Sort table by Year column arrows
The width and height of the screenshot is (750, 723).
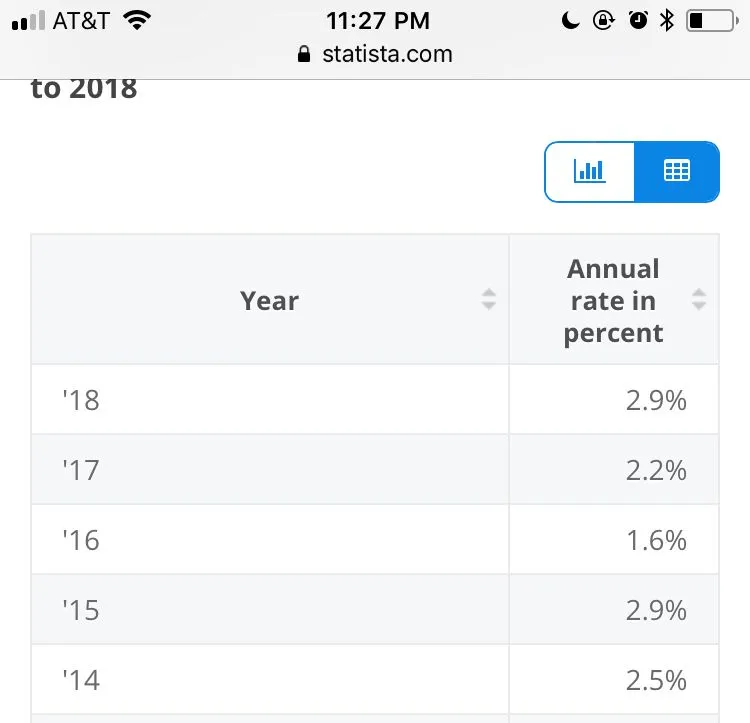click(488, 299)
